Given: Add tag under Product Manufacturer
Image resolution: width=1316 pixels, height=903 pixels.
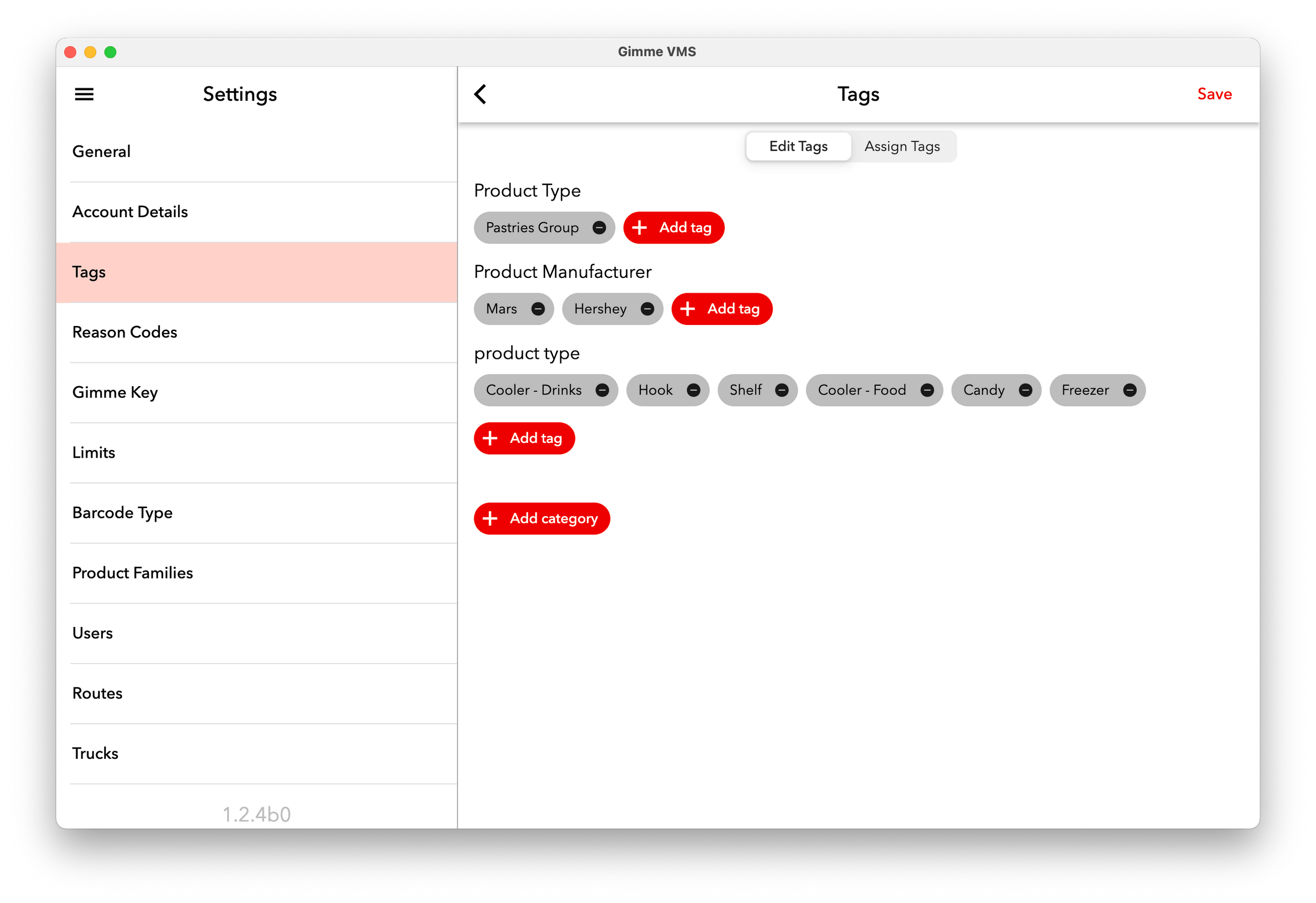Looking at the screenshot, I should click(721, 309).
